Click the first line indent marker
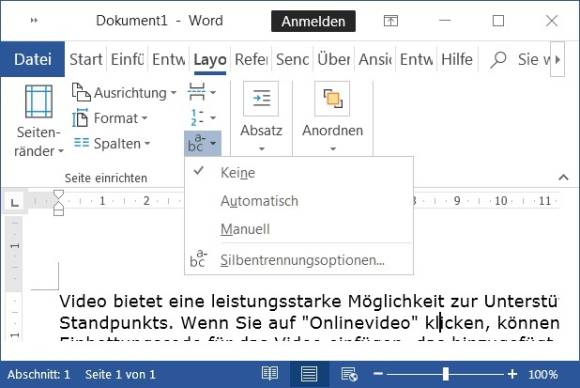 click(58, 195)
